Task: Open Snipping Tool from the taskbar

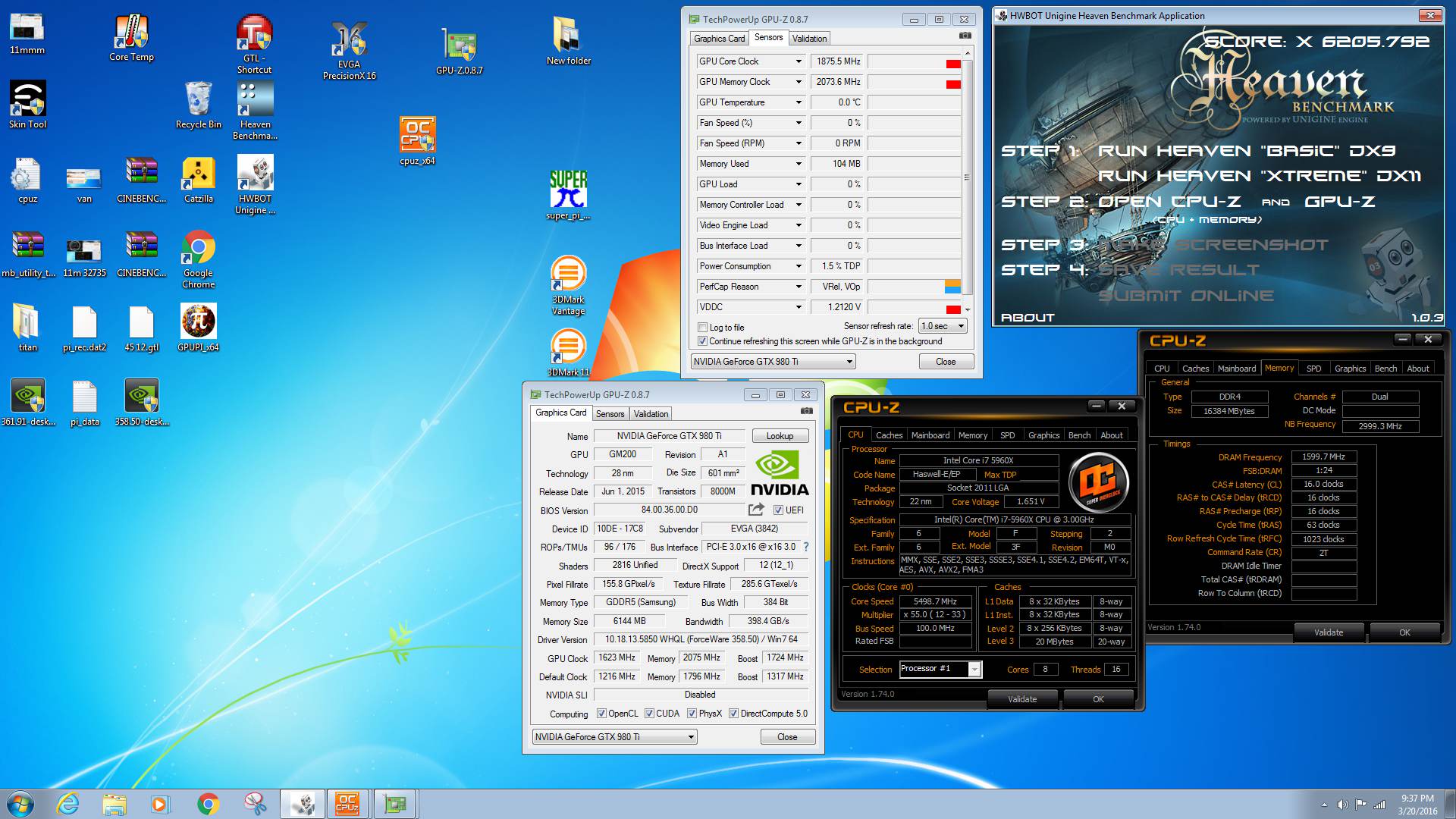Action: point(255,804)
